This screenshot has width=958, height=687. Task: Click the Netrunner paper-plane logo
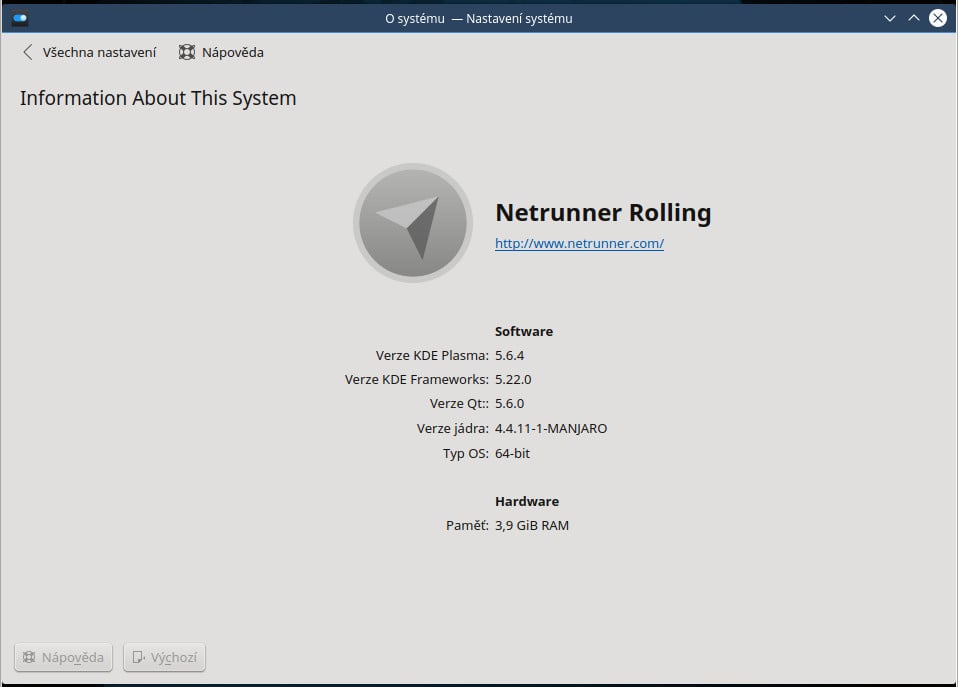(413, 222)
